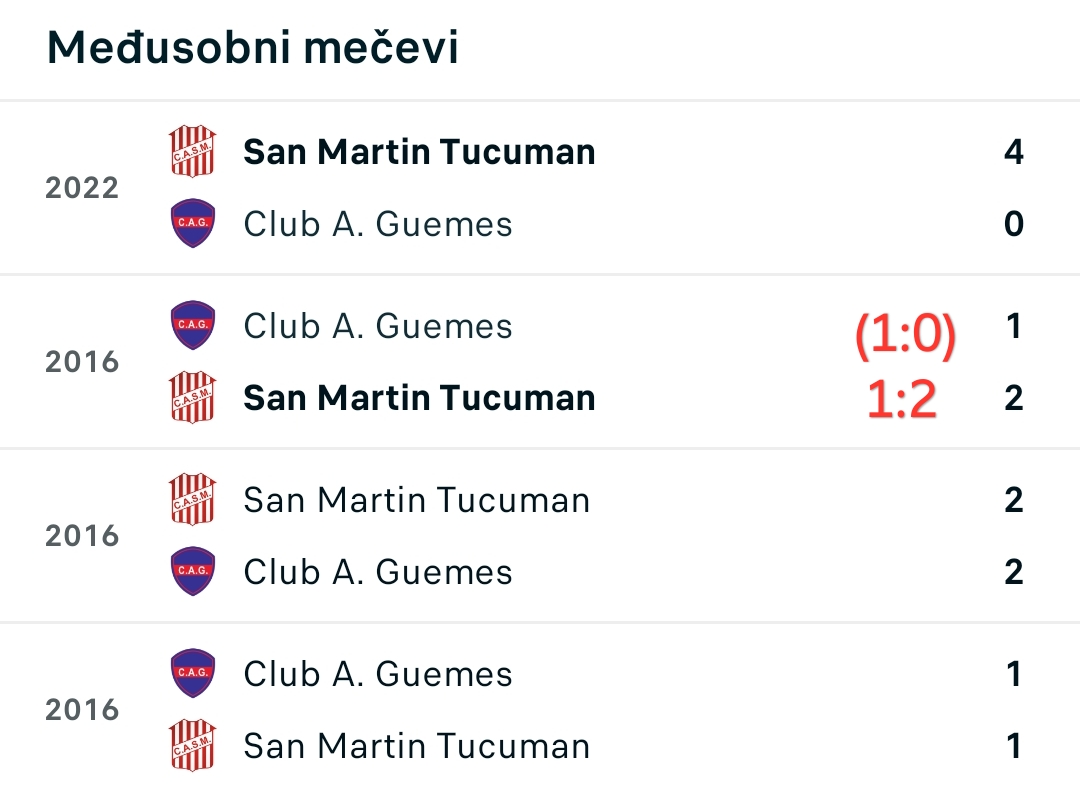Viewport: 1080px width, 793px height.
Task: Click the Međusobni mečevi heading
Action: (252, 48)
